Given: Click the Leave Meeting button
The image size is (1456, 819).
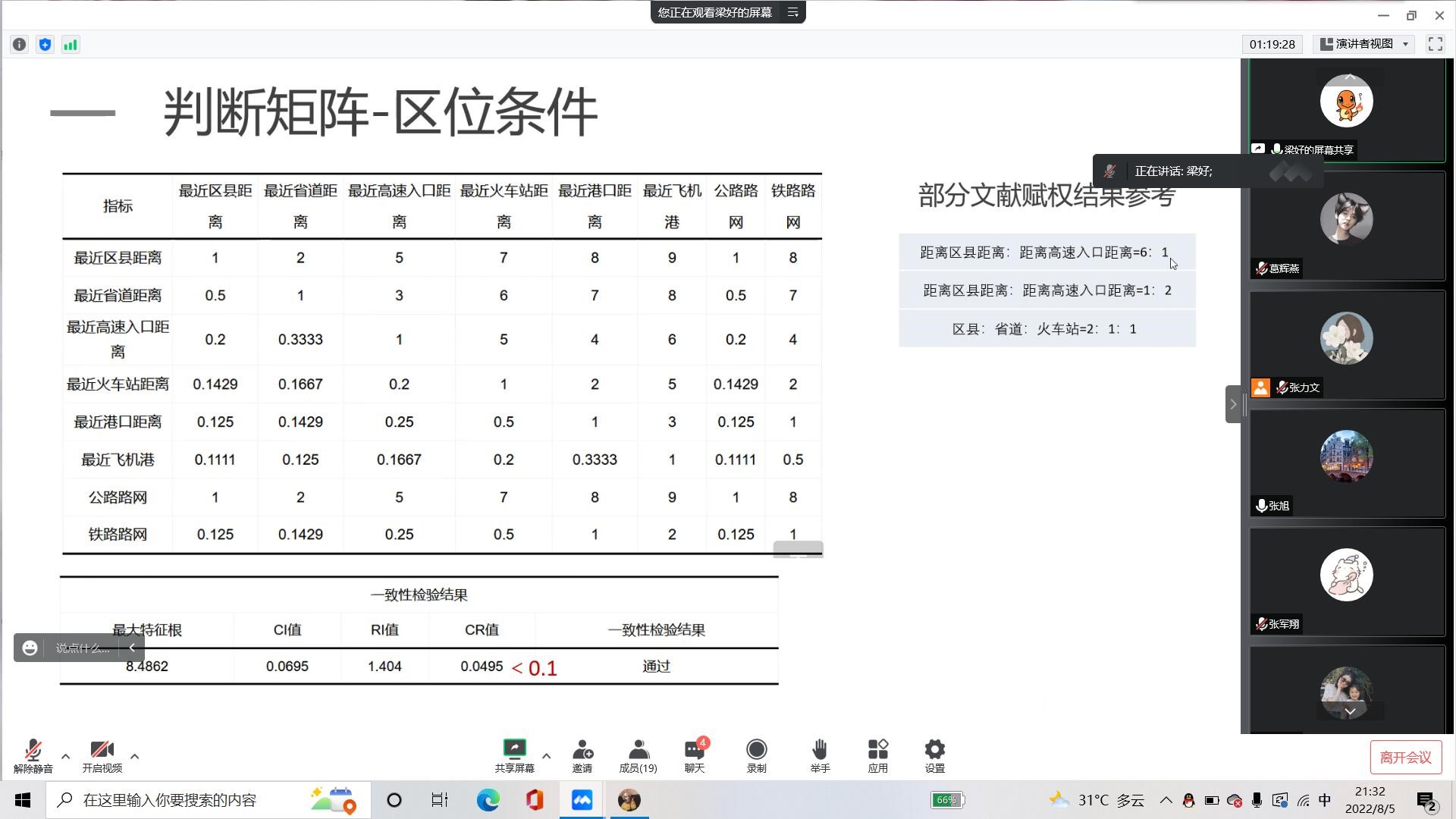Looking at the screenshot, I should [x=1405, y=757].
